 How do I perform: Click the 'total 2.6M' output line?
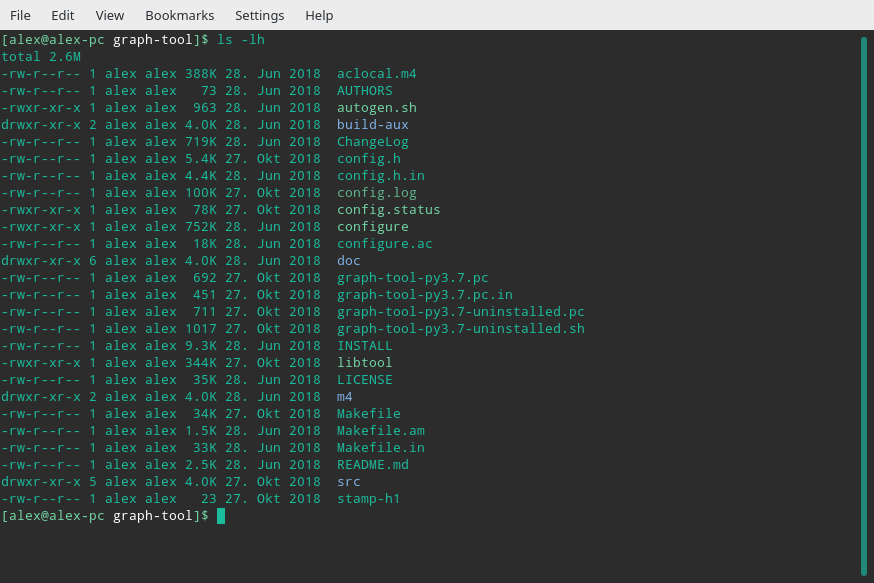tap(41, 57)
